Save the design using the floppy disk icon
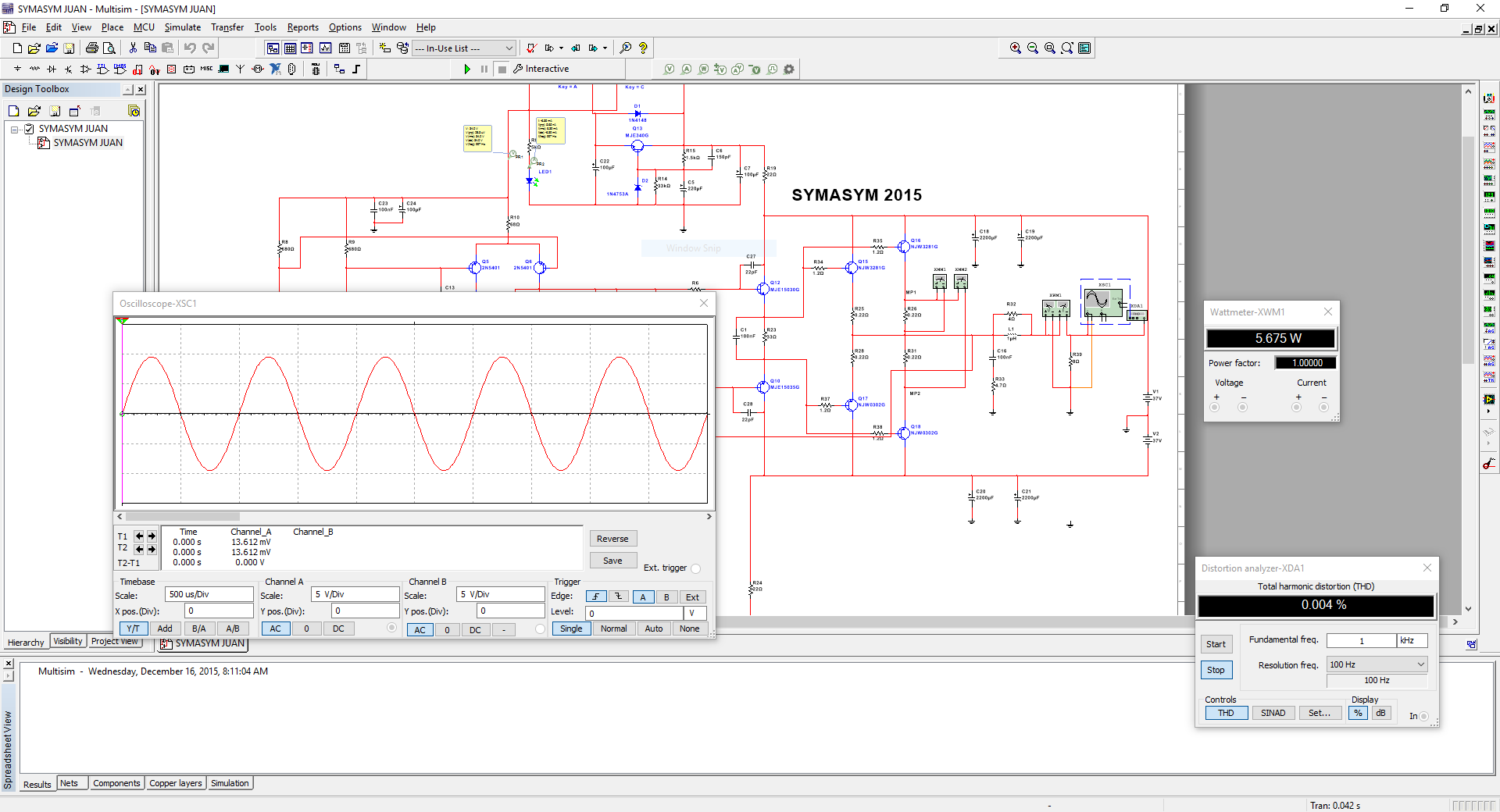Viewport: 1500px width, 812px height. click(x=69, y=48)
